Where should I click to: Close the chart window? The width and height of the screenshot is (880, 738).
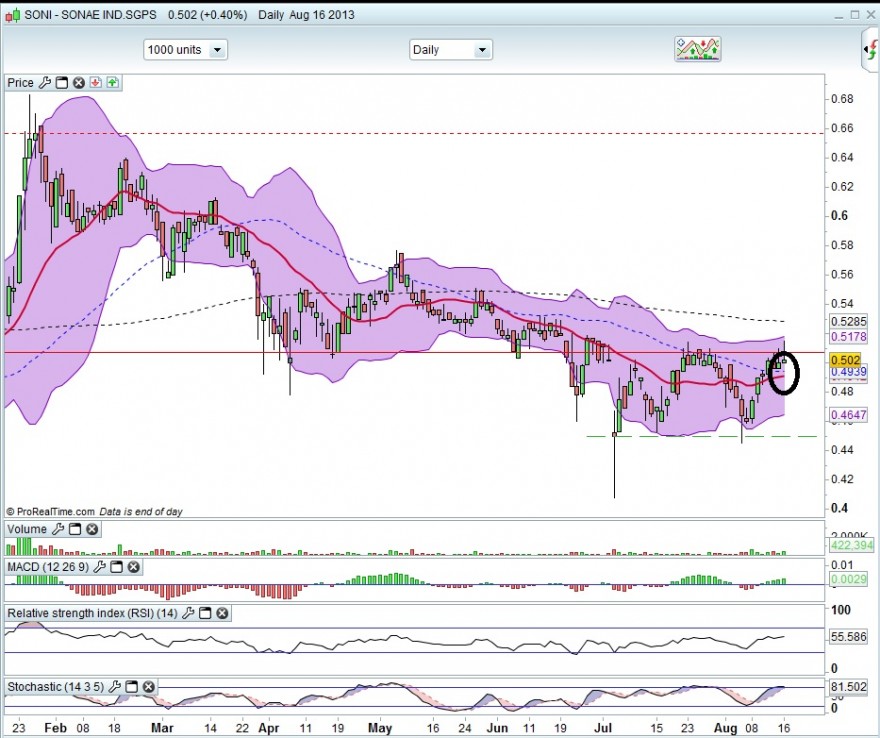[872, 15]
